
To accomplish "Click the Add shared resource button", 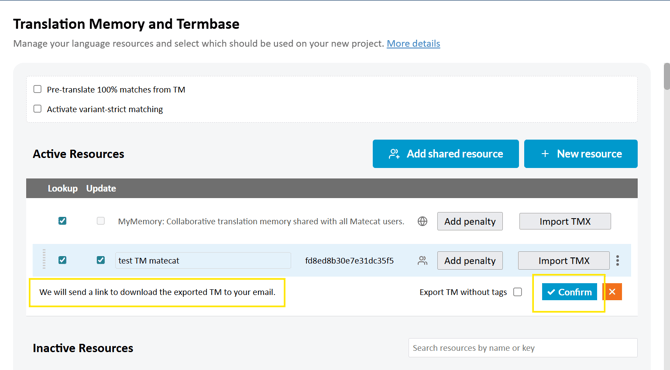I will pos(446,154).
